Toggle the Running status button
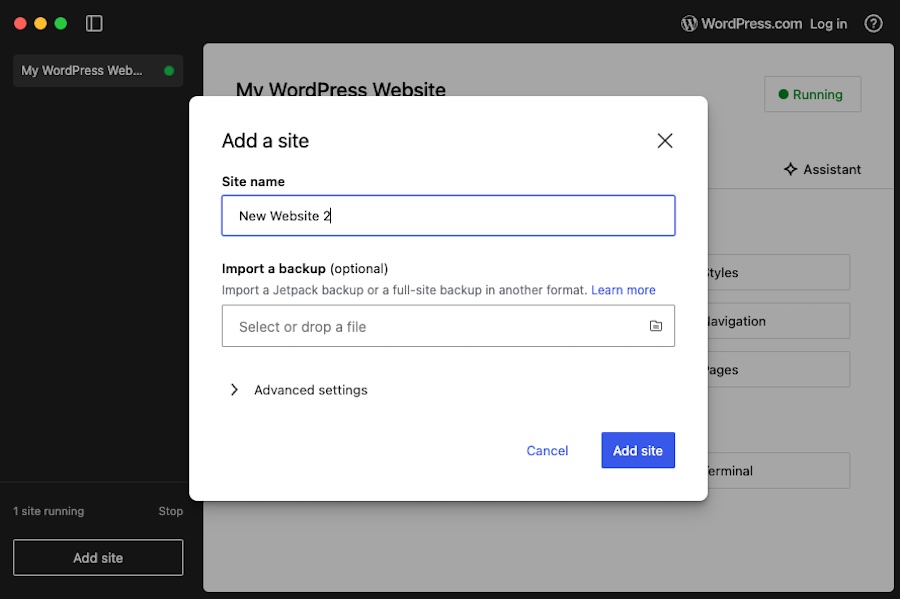This screenshot has width=900, height=599. point(812,94)
